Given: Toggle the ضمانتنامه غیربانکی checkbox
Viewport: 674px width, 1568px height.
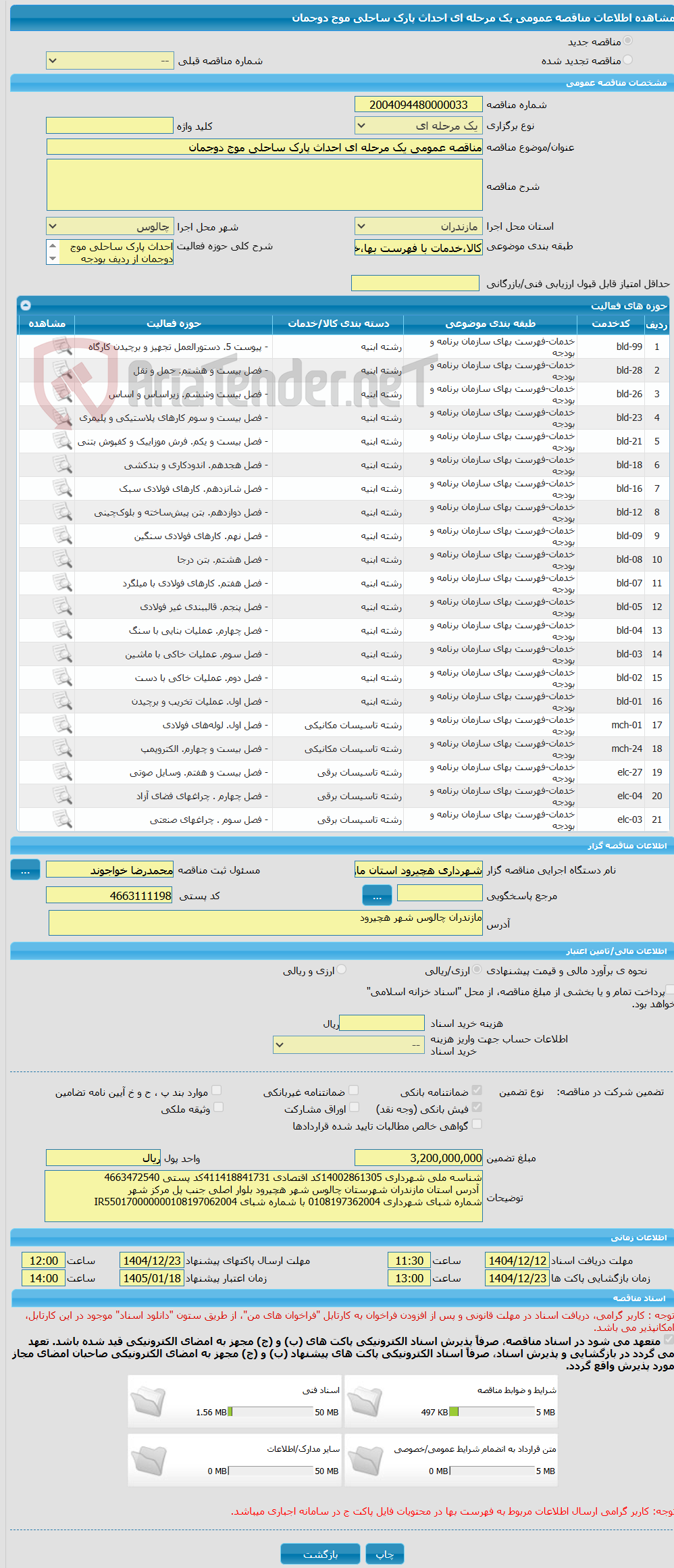Looking at the screenshot, I should point(353,1090).
